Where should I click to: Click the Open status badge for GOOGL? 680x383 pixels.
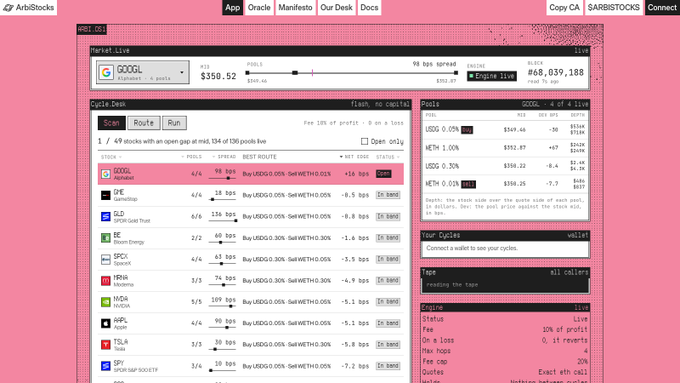coord(383,174)
